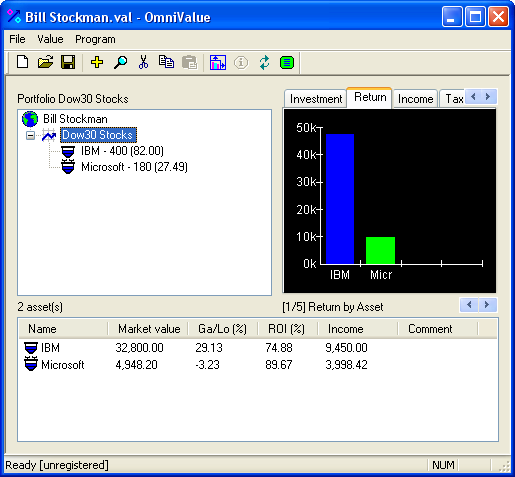Click the ROI value 74.88
The height and width of the screenshot is (477, 515).
tap(279, 348)
